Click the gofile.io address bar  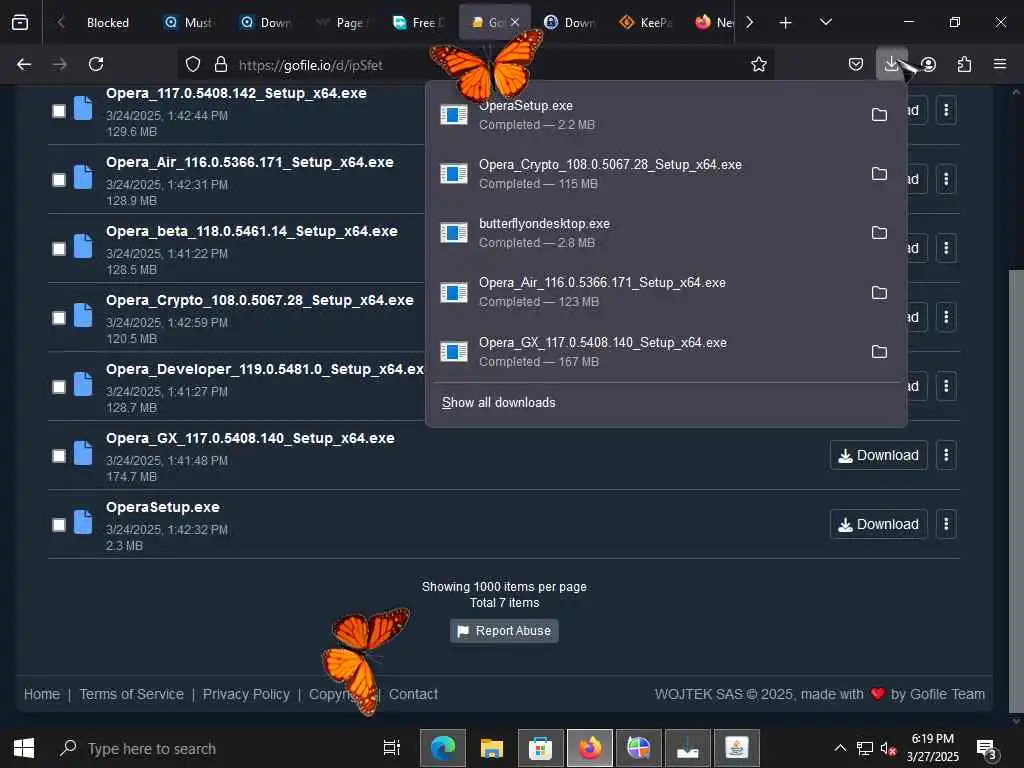tap(477, 65)
